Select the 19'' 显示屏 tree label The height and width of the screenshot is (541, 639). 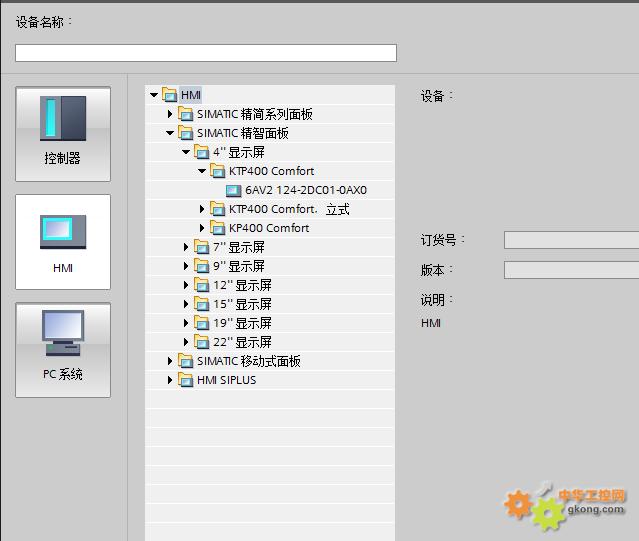click(x=242, y=323)
